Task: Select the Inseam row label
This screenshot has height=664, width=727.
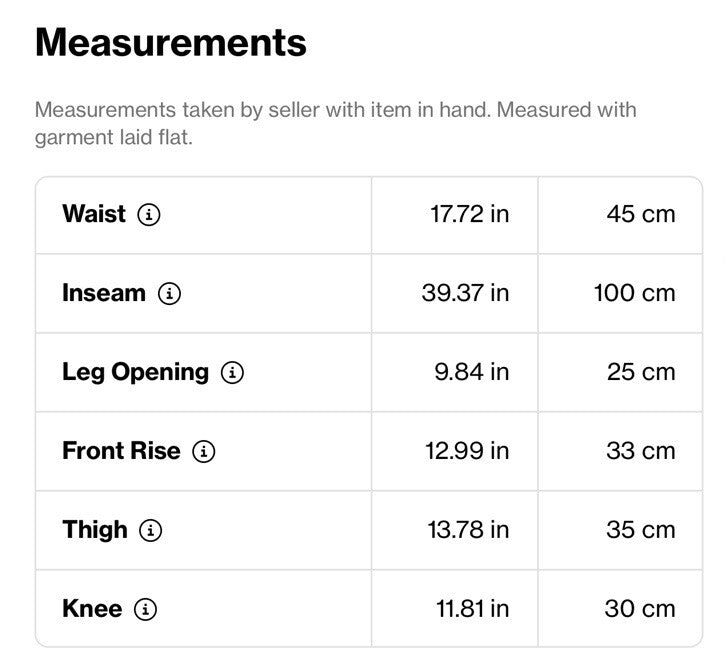Action: coord(104,293)
